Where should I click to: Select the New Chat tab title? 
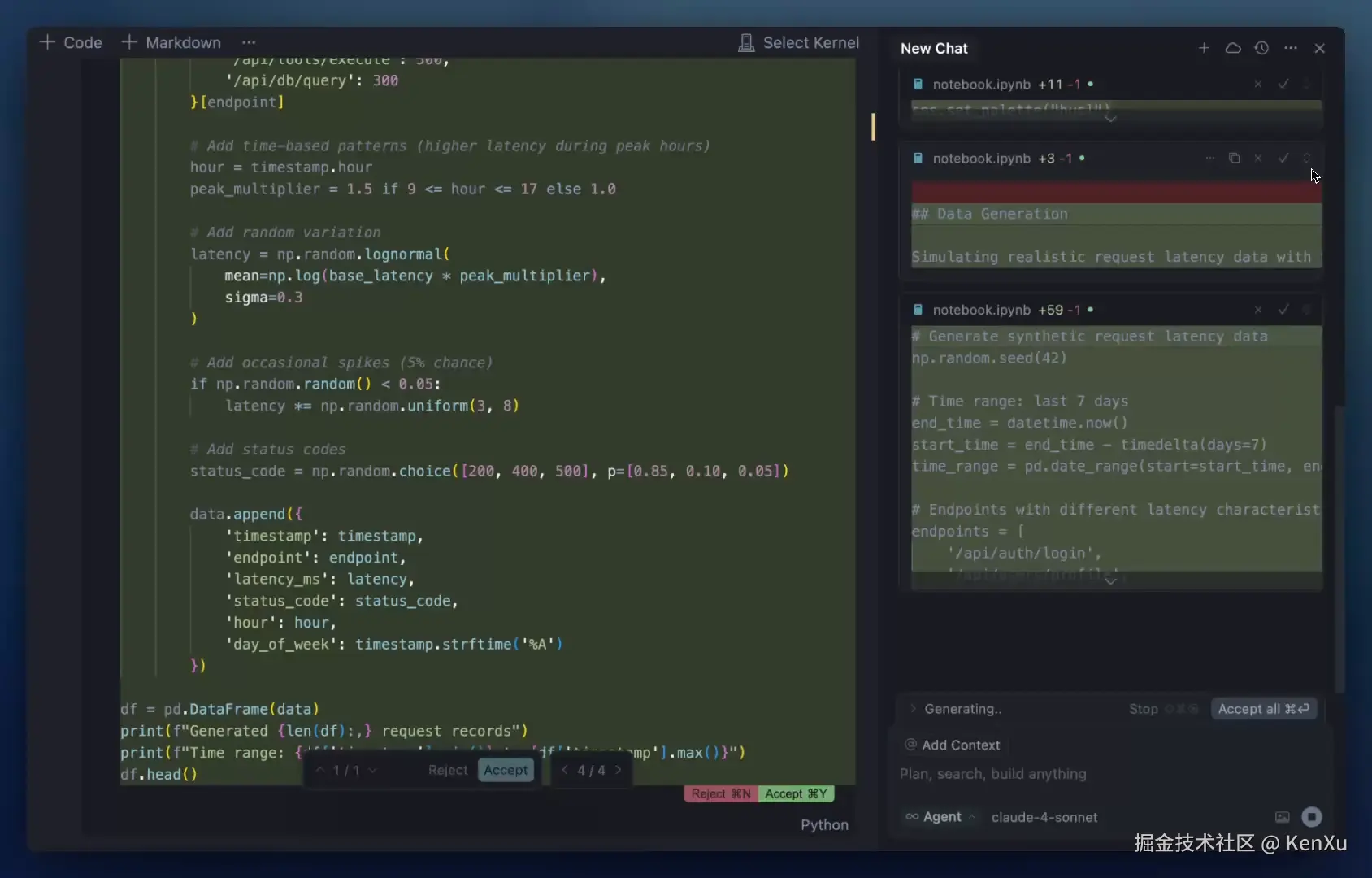click(934, 48)
